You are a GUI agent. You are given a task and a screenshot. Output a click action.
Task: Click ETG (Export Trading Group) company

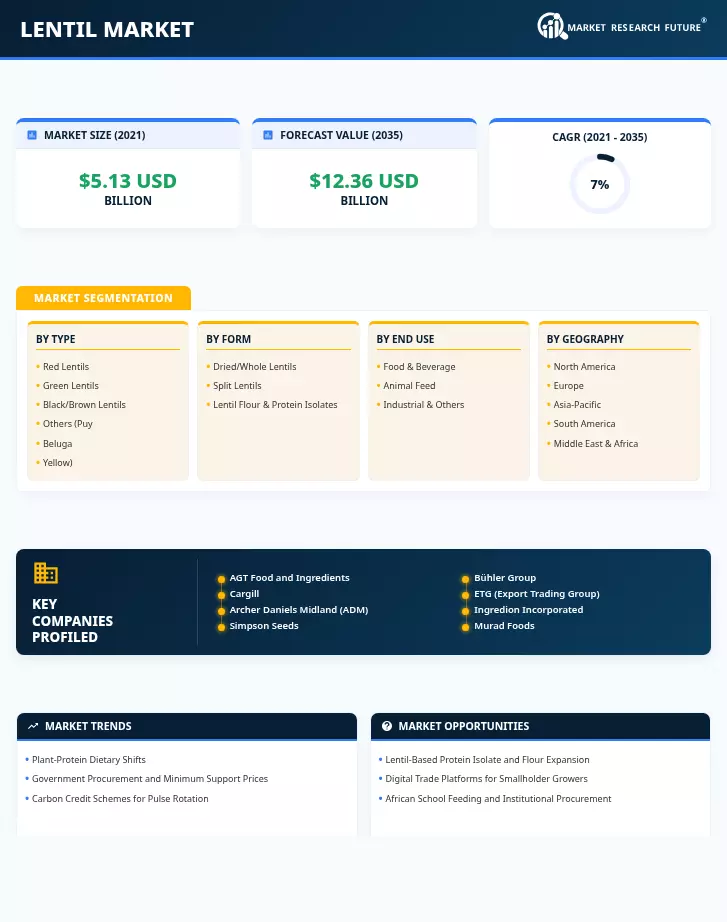coord(537,594)
